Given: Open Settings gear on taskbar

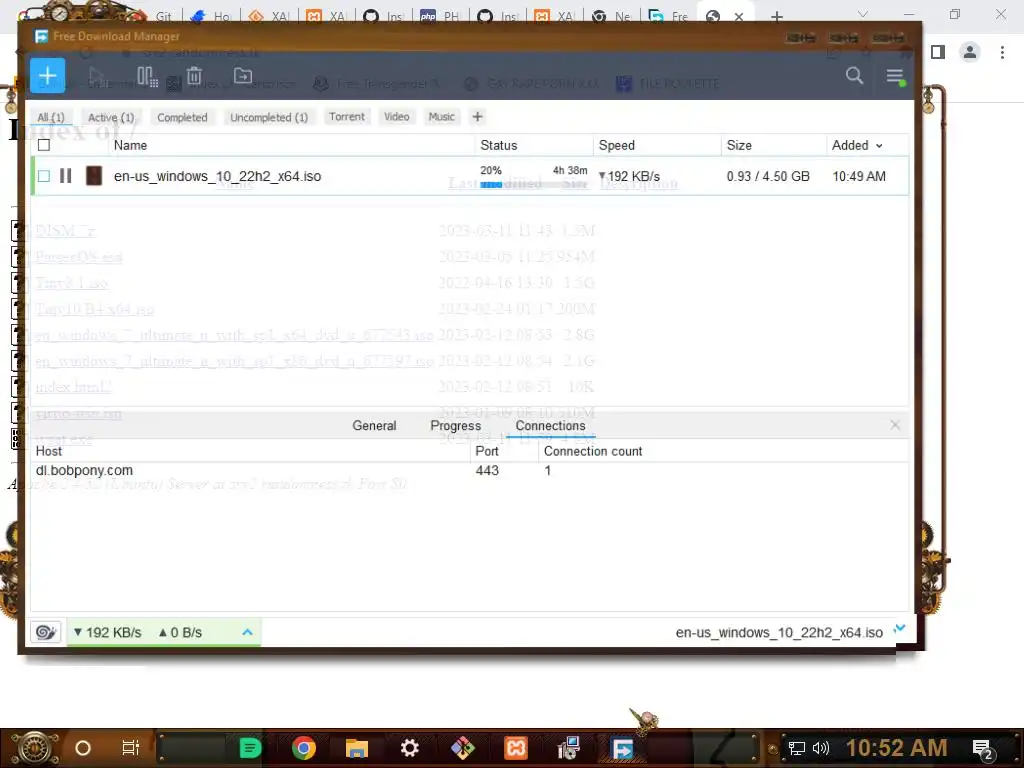Looking at the screenshot, I should point(409,748).
